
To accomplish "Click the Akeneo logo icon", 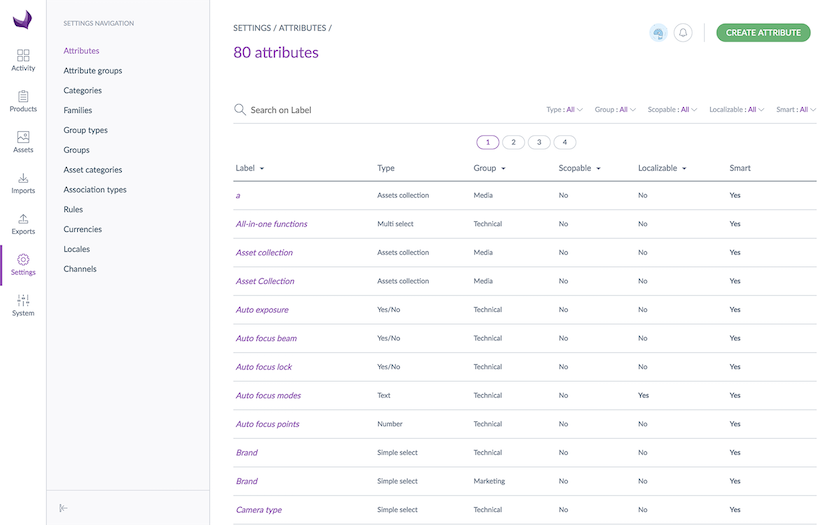I will (22, 20).
